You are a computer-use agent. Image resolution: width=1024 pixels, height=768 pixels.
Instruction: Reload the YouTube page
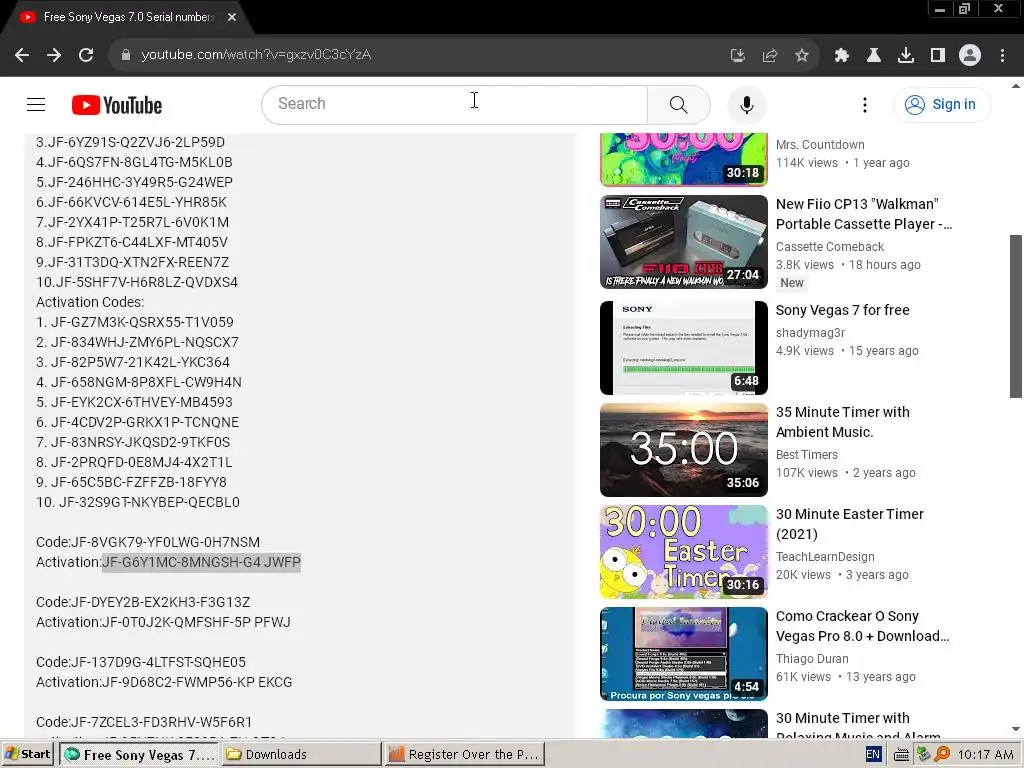coord(86,55)
